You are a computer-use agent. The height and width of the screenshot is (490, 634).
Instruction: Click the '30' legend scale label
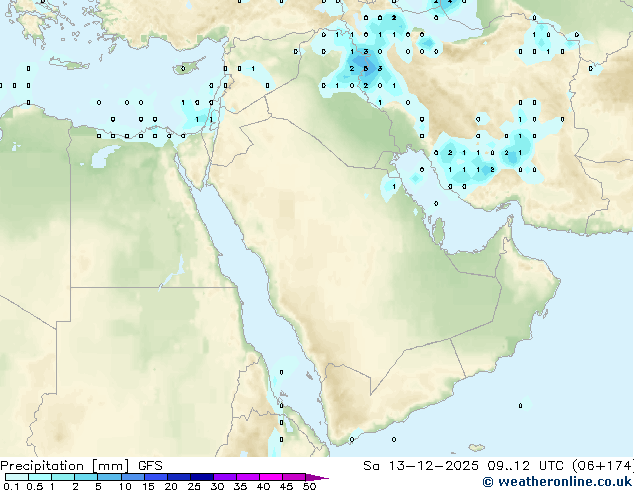217,486
